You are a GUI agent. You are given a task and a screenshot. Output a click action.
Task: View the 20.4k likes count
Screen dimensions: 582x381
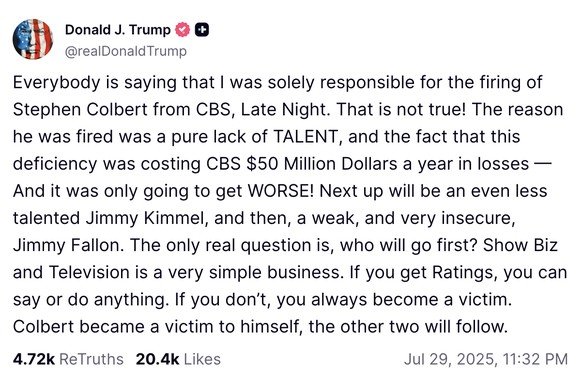(157, 359)
